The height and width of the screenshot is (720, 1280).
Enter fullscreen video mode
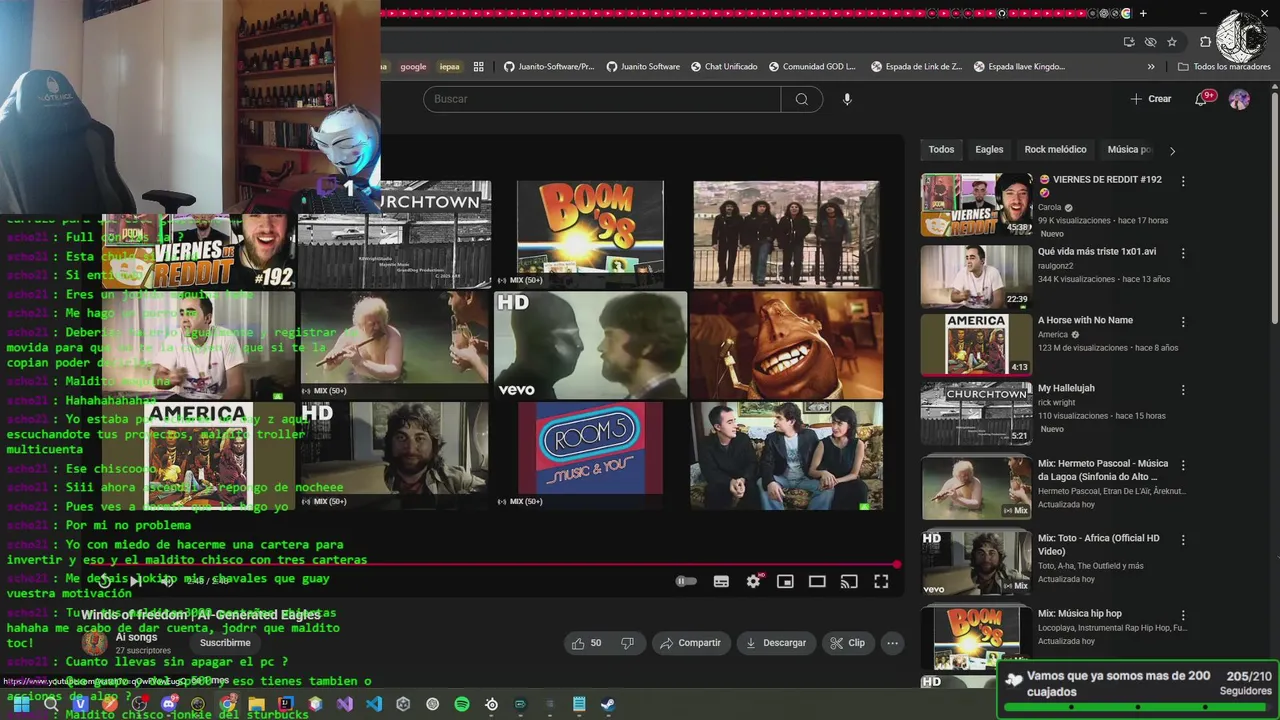(x=881, y=581)
